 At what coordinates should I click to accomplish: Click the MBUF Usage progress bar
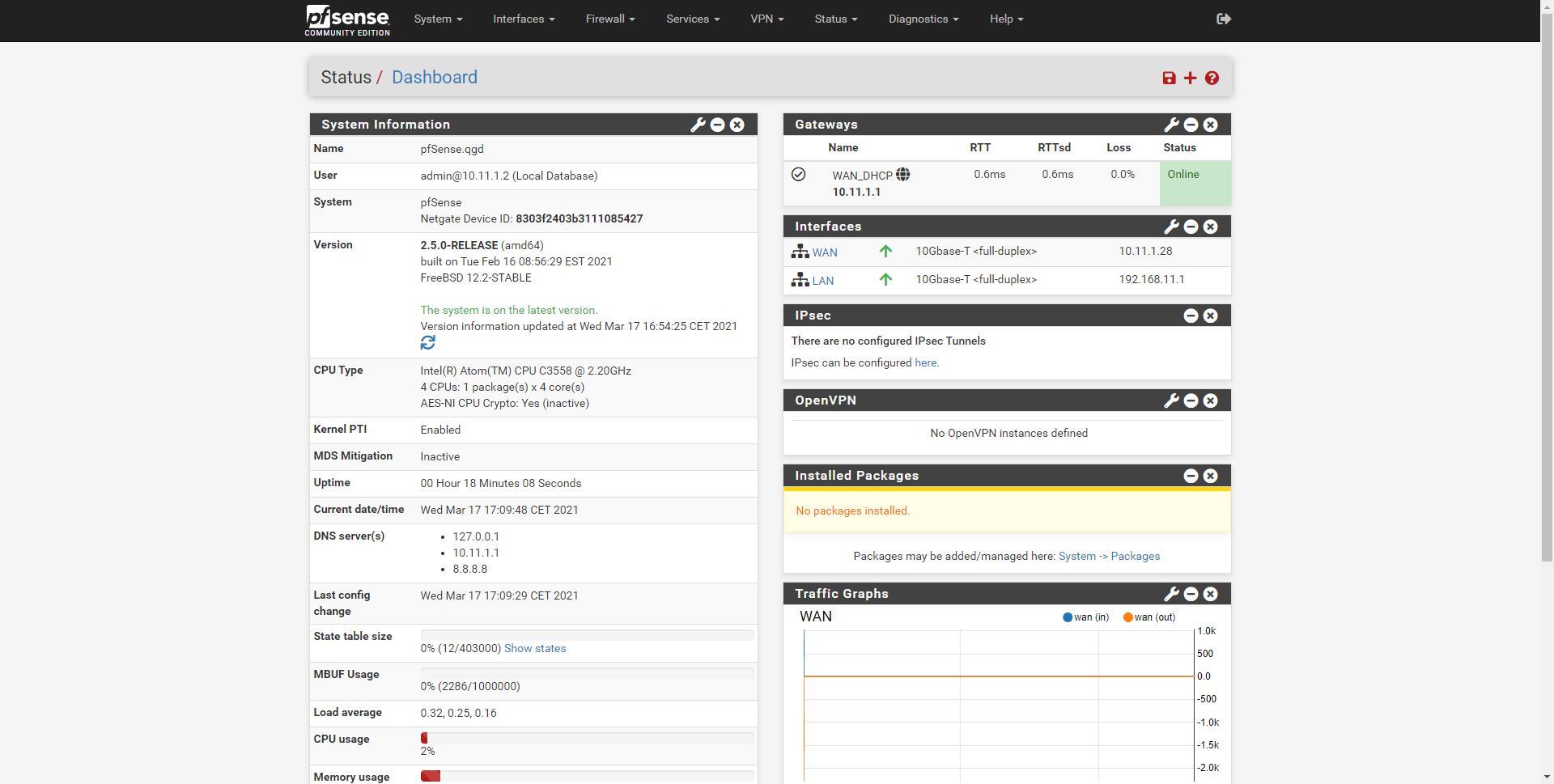tap(588, 673)
